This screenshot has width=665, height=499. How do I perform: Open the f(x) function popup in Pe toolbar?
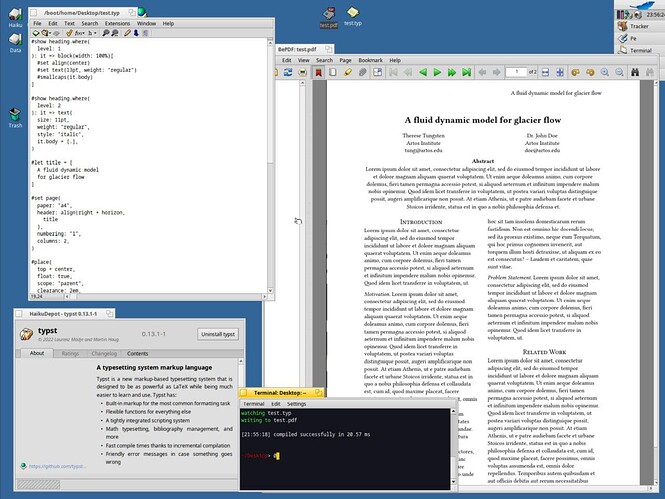pos(79,33)
